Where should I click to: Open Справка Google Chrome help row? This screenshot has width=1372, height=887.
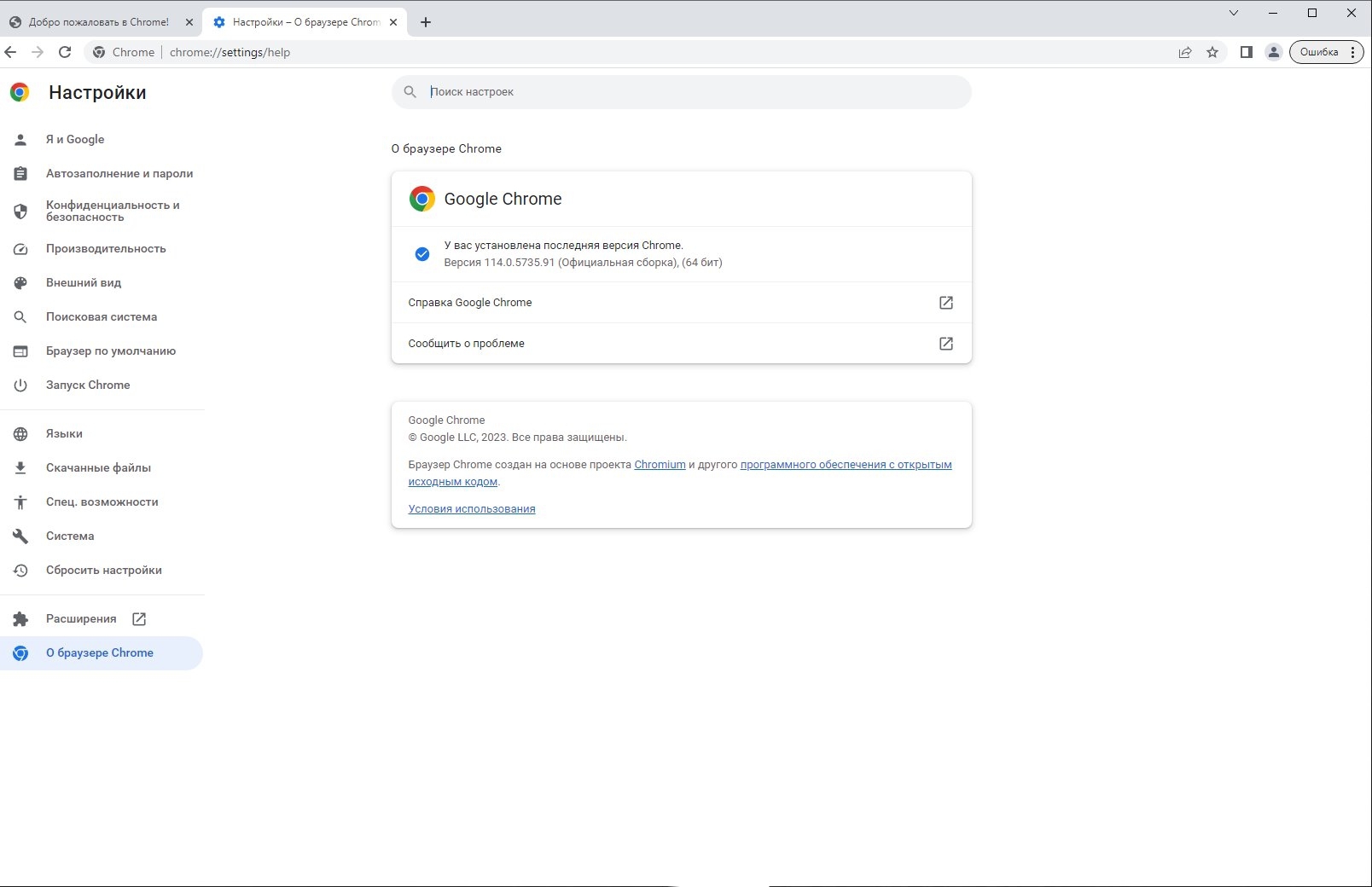click(x=682, y=303)
